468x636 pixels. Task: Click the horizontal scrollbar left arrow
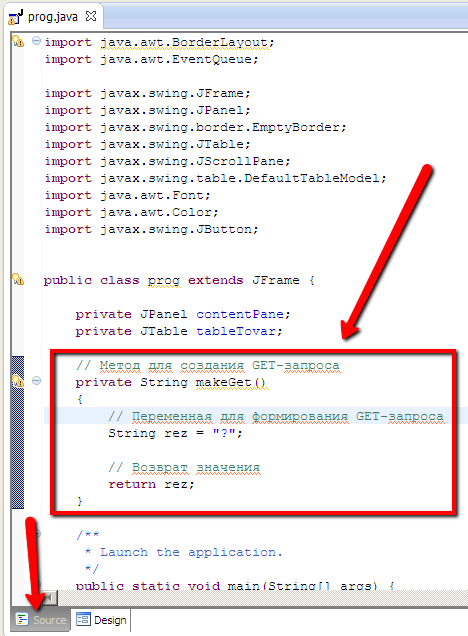pyautogui.click(x=49, y=597)
